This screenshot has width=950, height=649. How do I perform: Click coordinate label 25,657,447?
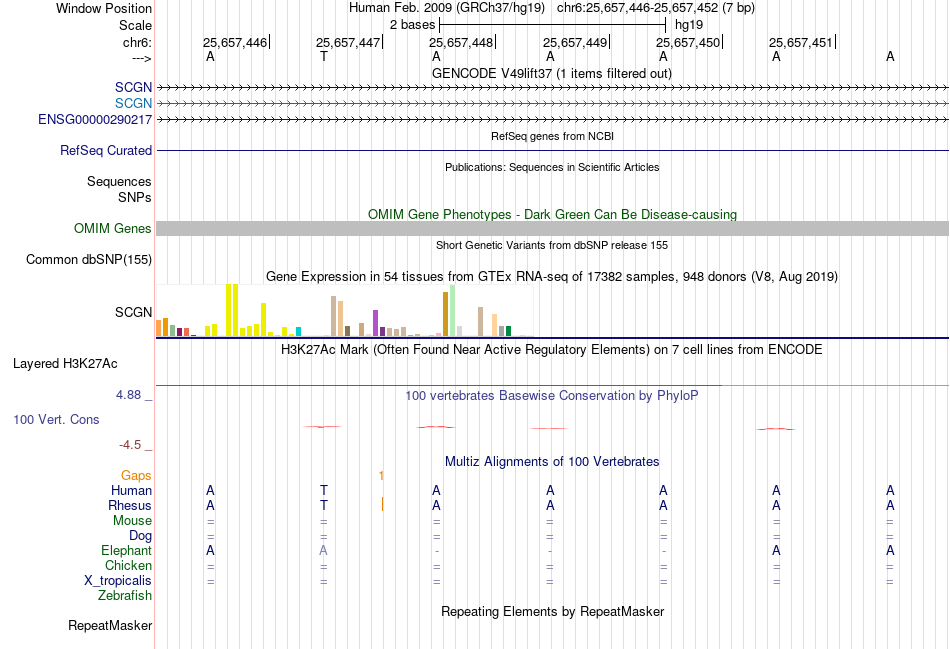(348, 42)
